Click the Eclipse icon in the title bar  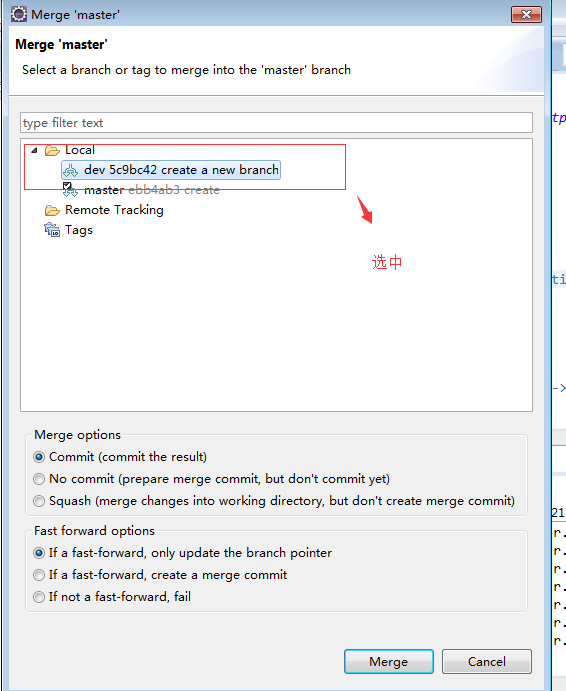[19, 14]
